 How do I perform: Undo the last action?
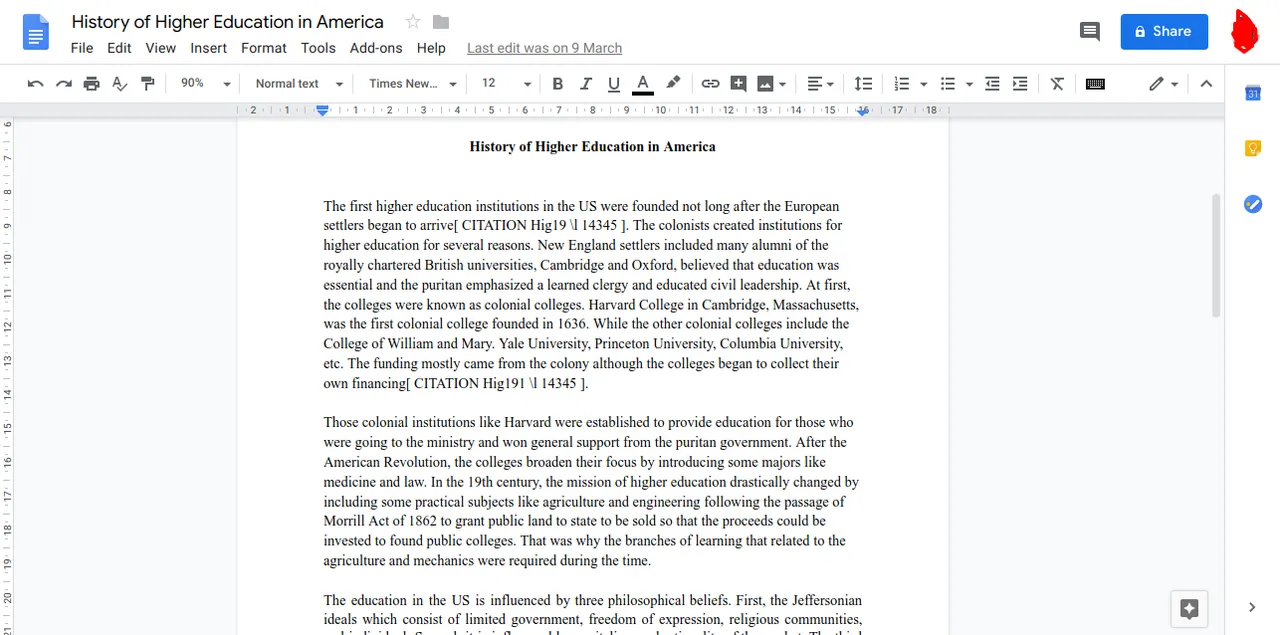[36, 84]
